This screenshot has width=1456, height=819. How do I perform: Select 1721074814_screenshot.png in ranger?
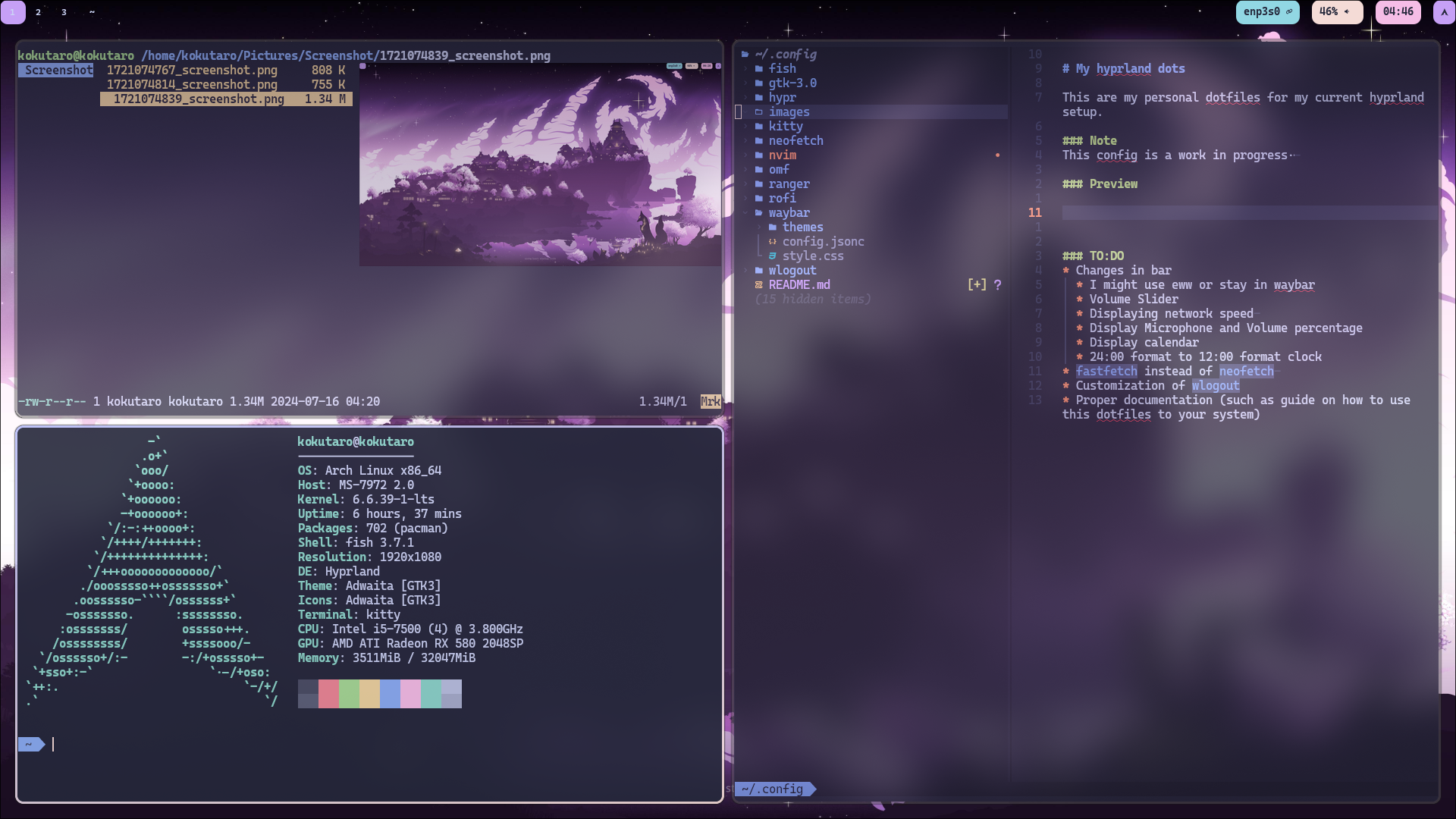coord(192,85)
